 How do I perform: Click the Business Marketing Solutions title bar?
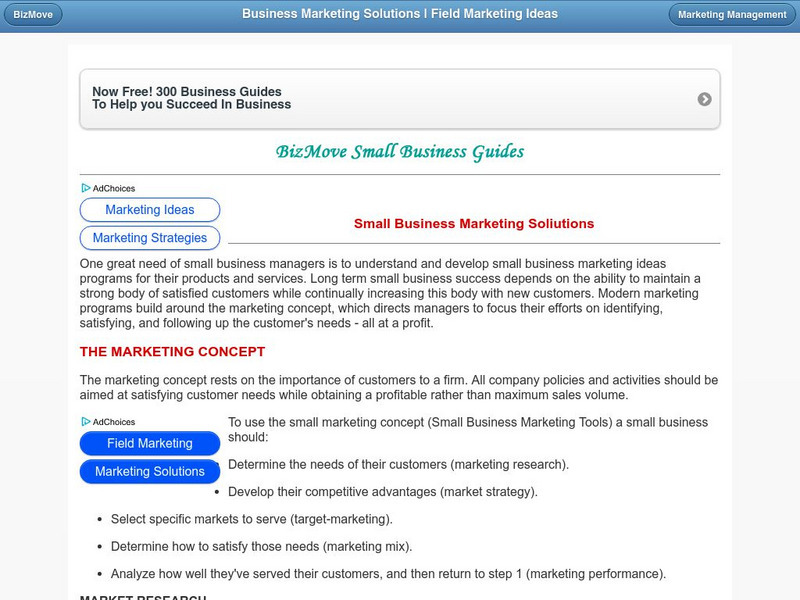(x=400, y=14)
